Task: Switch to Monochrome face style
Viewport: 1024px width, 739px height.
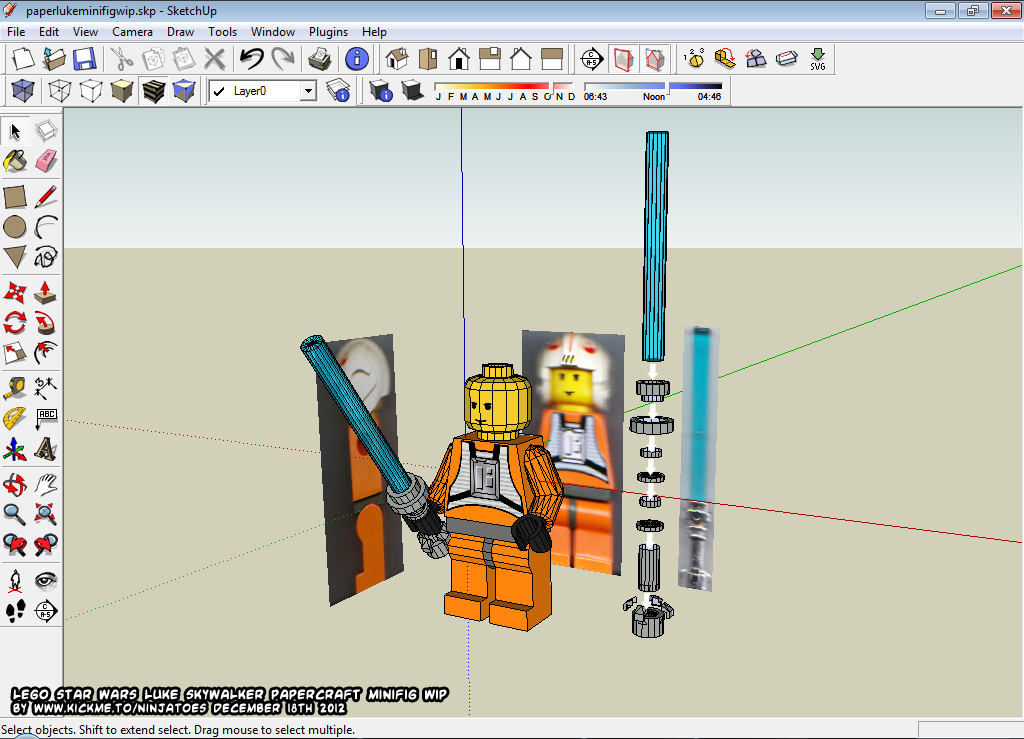Action: [x=184, y=91]
